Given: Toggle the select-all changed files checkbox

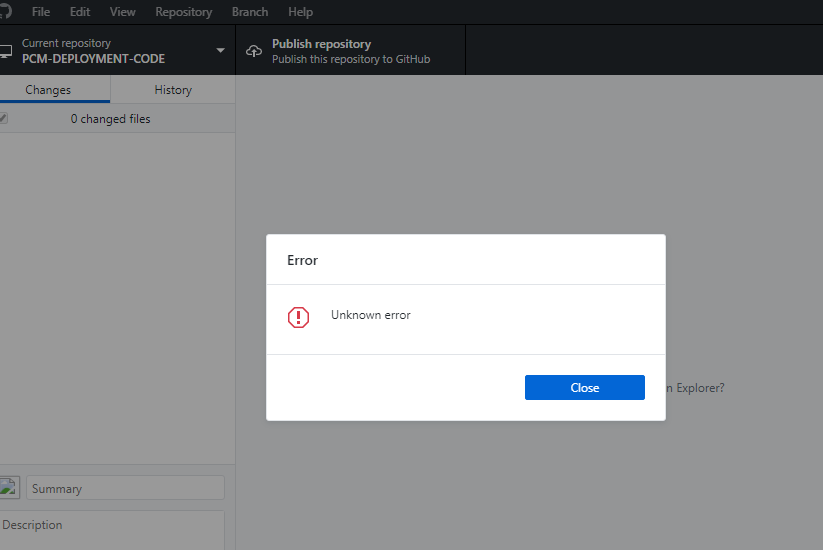Looking at the screenshot, I should pyautogui.click(x=3, y=119).
